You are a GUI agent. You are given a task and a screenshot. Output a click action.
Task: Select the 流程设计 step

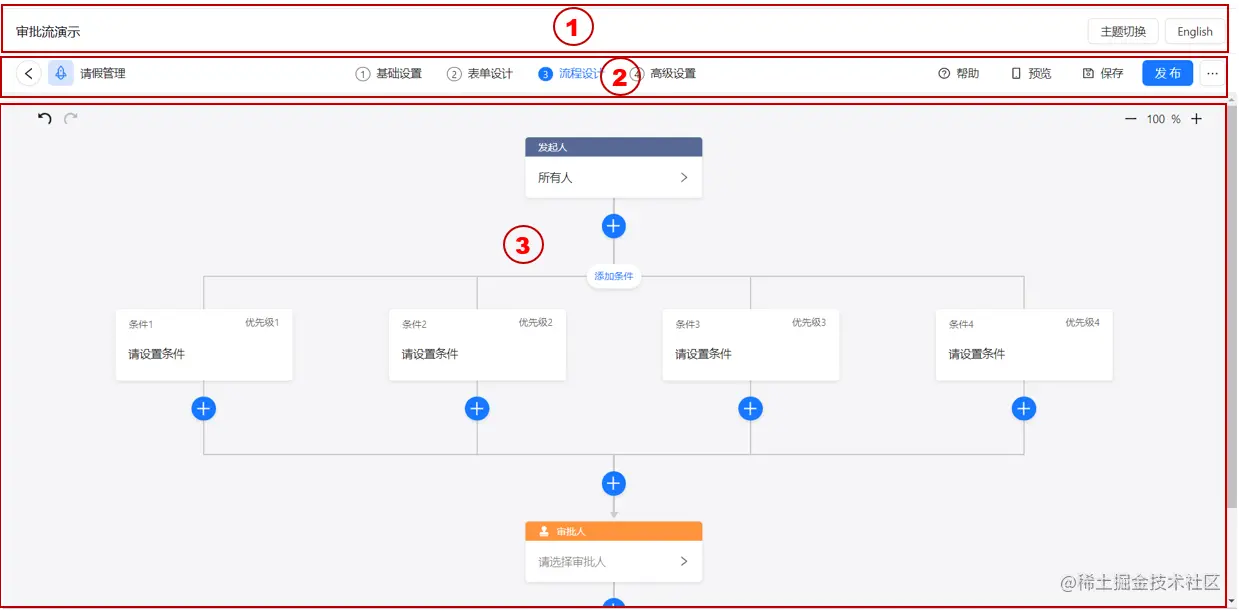pos(571,74)
